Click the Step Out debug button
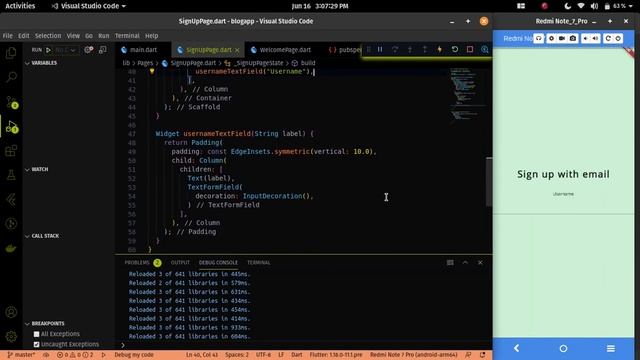Screen dimensions: 640x360 [424, 49]
